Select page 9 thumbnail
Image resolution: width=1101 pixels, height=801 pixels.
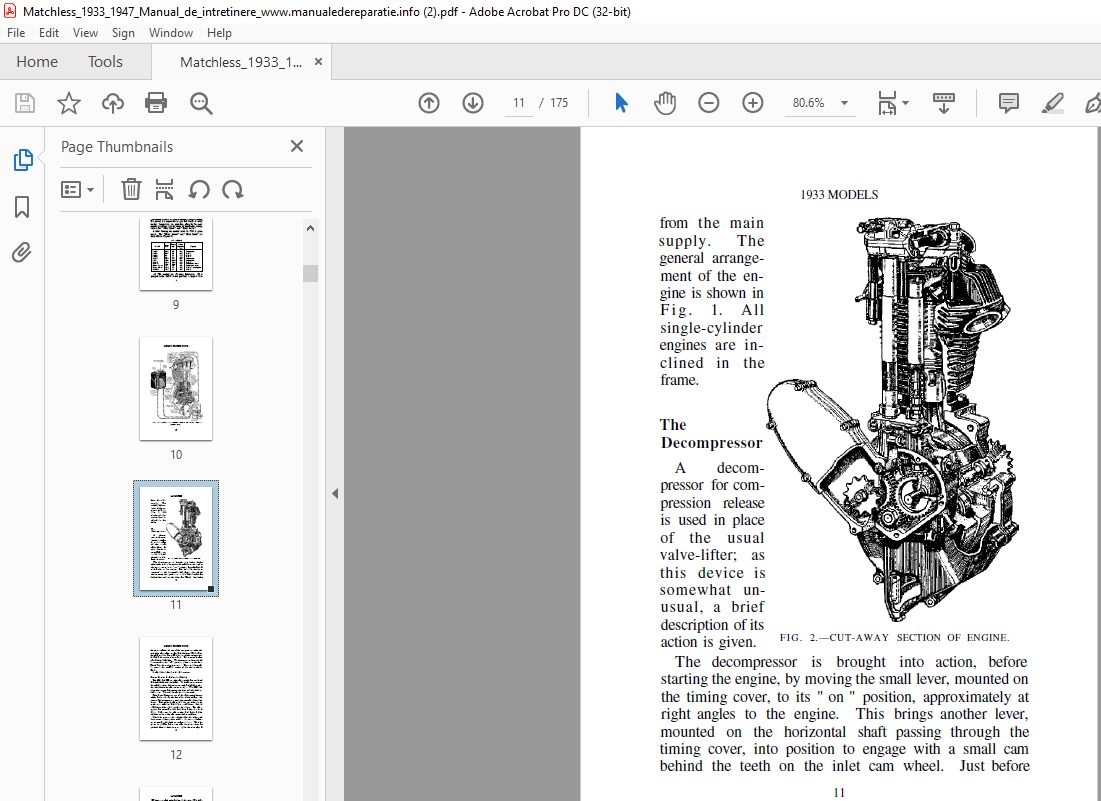click(x=176, y=254)
